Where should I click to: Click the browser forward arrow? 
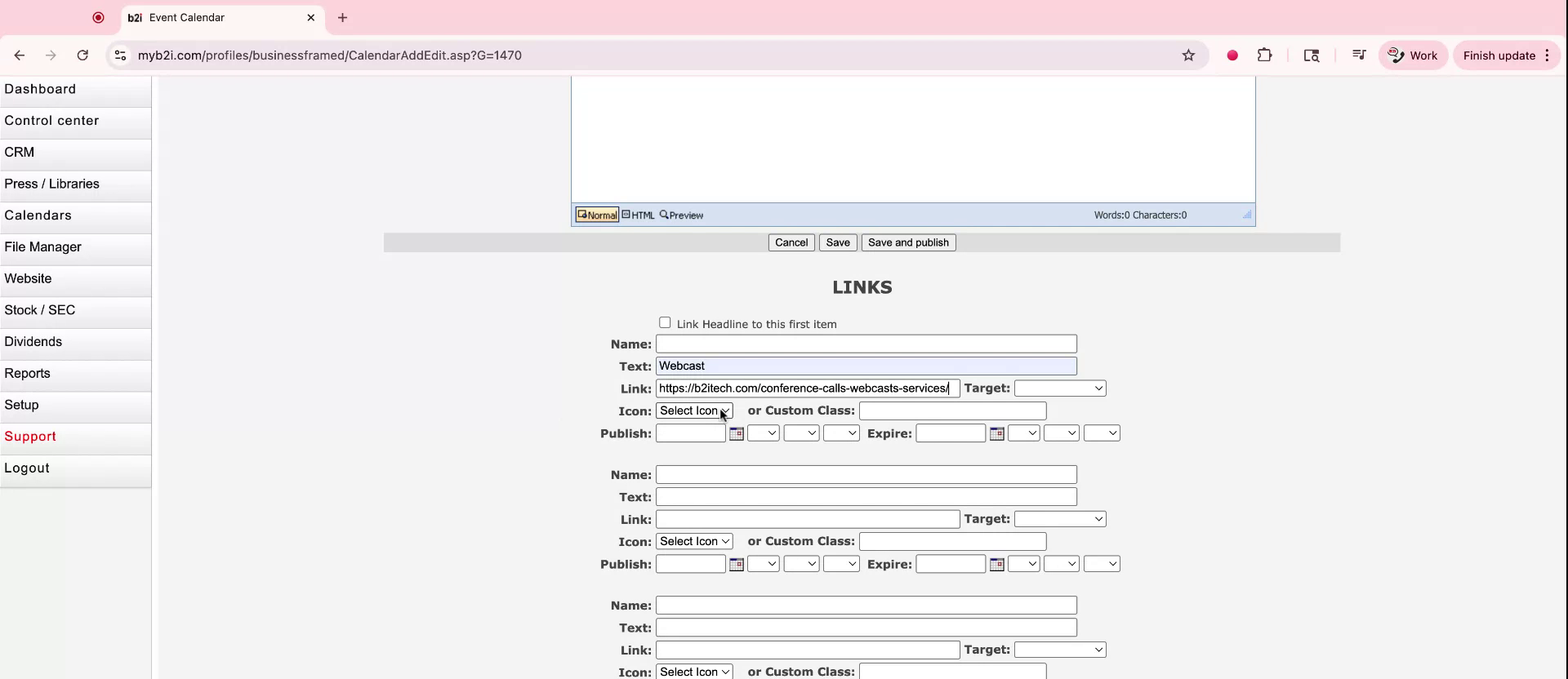[x=51, y=55]
